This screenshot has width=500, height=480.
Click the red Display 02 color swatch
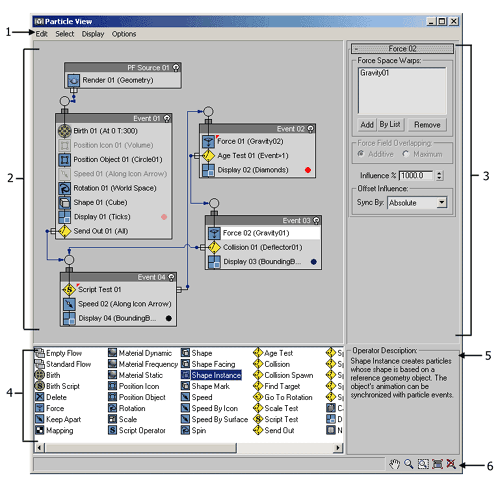click(x=308, y=170)
